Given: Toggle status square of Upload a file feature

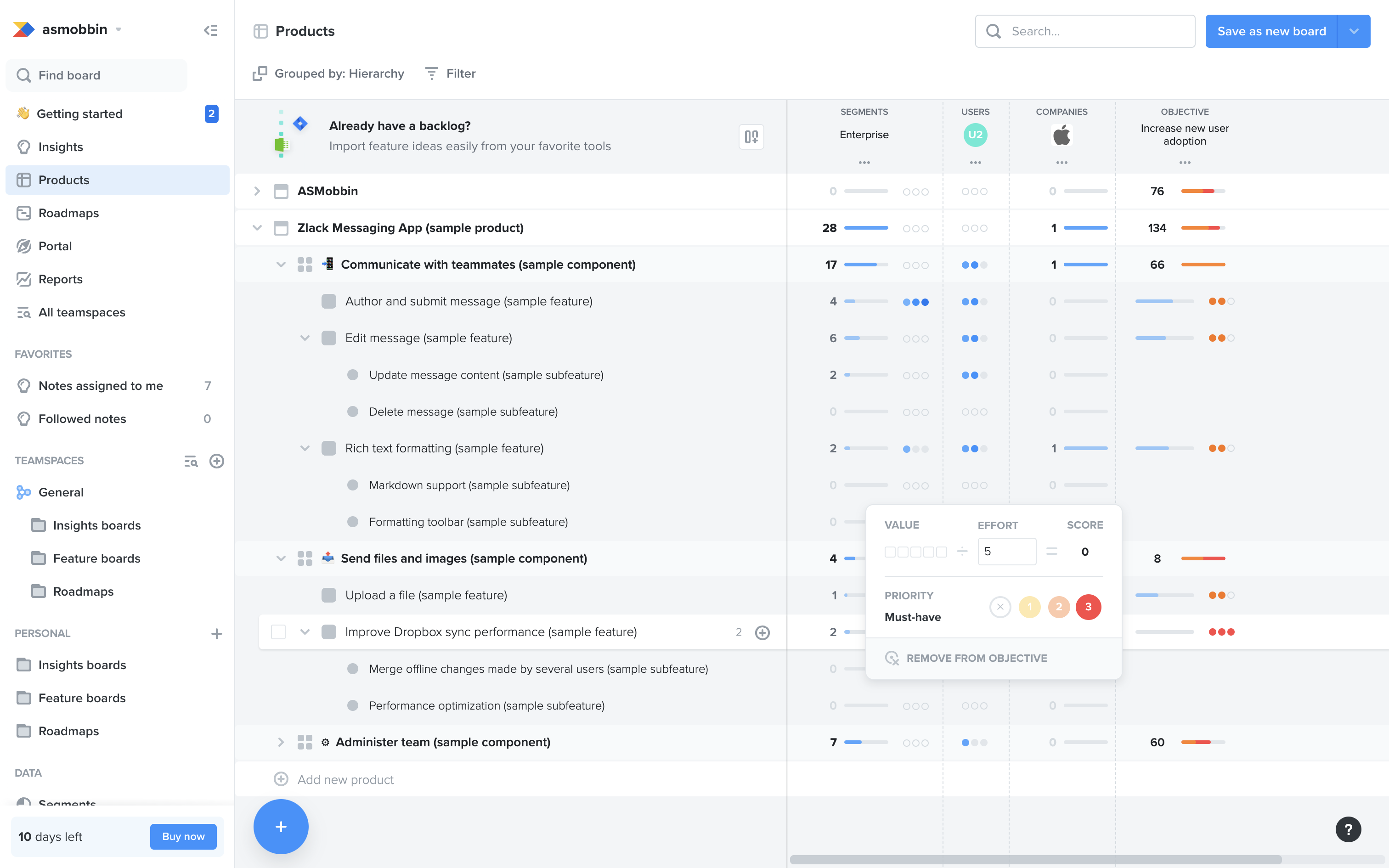Looking at the screenshot, I should click(x=329, y=595).
